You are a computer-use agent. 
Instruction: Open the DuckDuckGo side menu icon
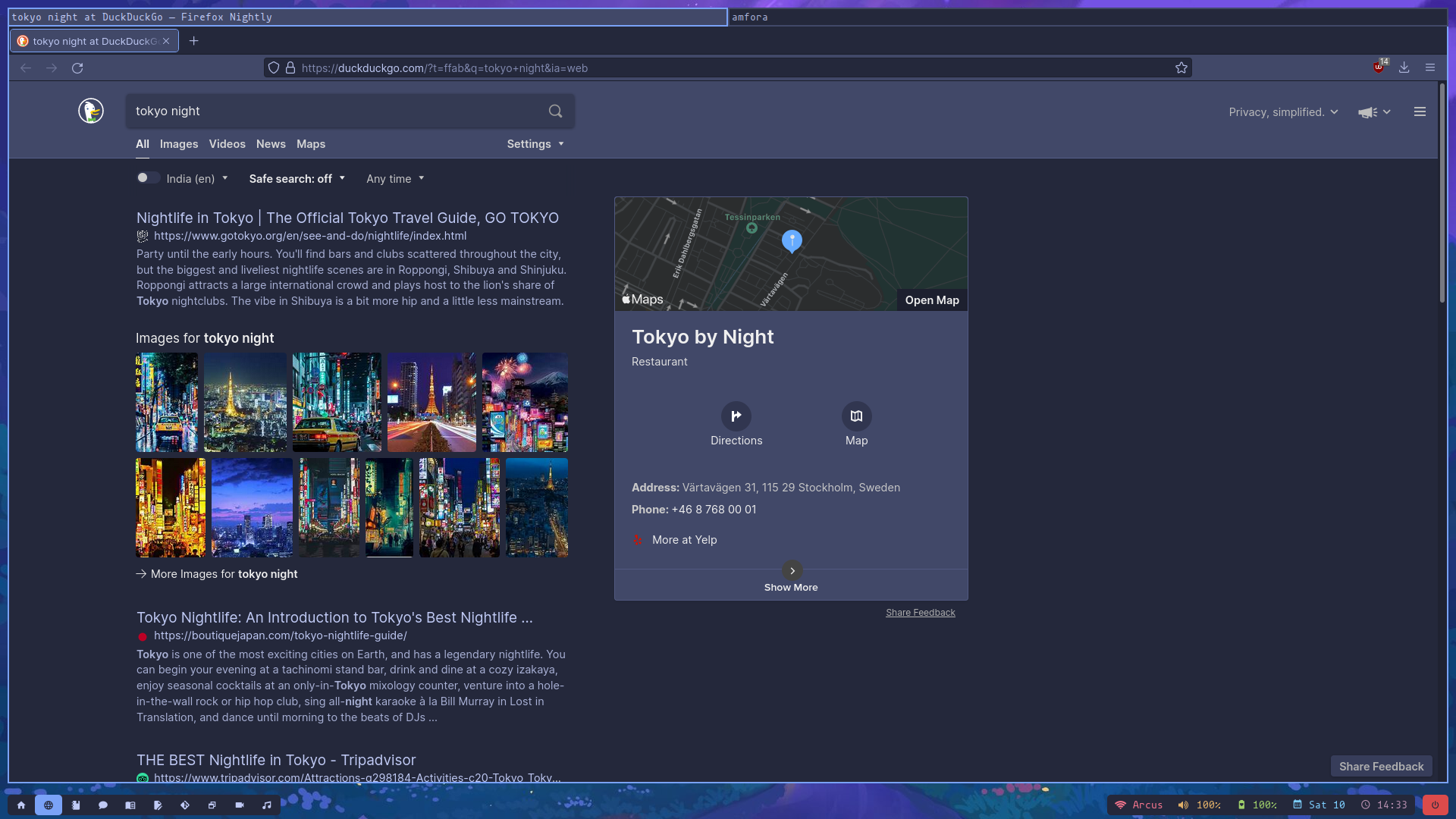point(1420,111)
